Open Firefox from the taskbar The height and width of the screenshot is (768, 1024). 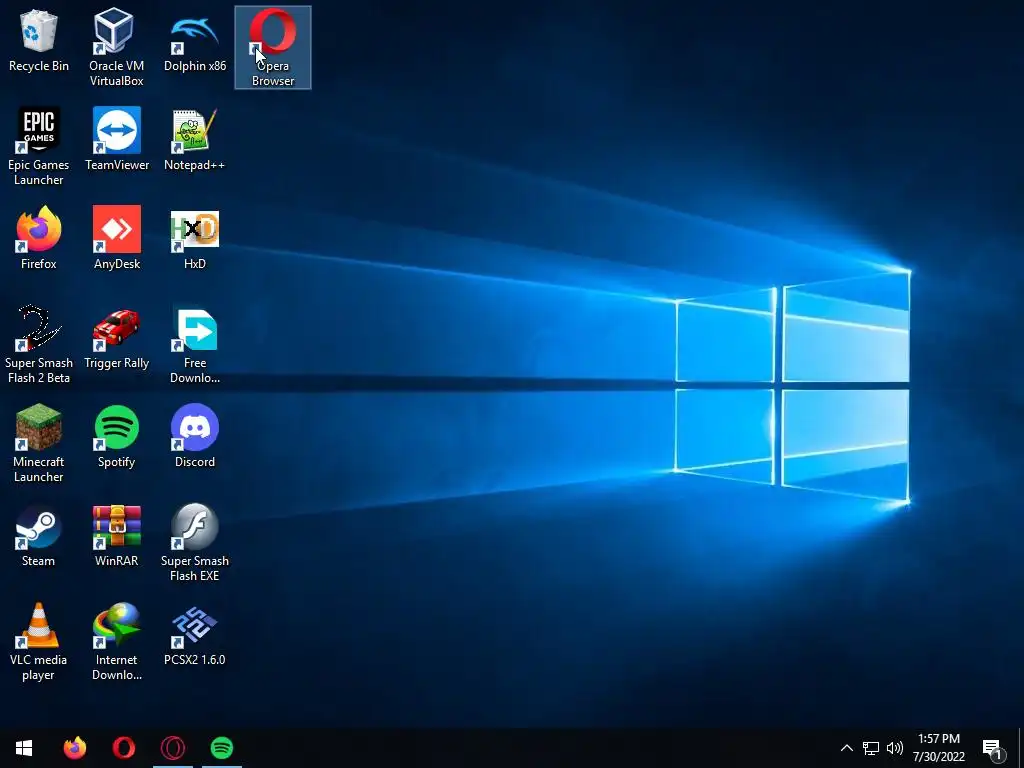(x=74, y=748)
